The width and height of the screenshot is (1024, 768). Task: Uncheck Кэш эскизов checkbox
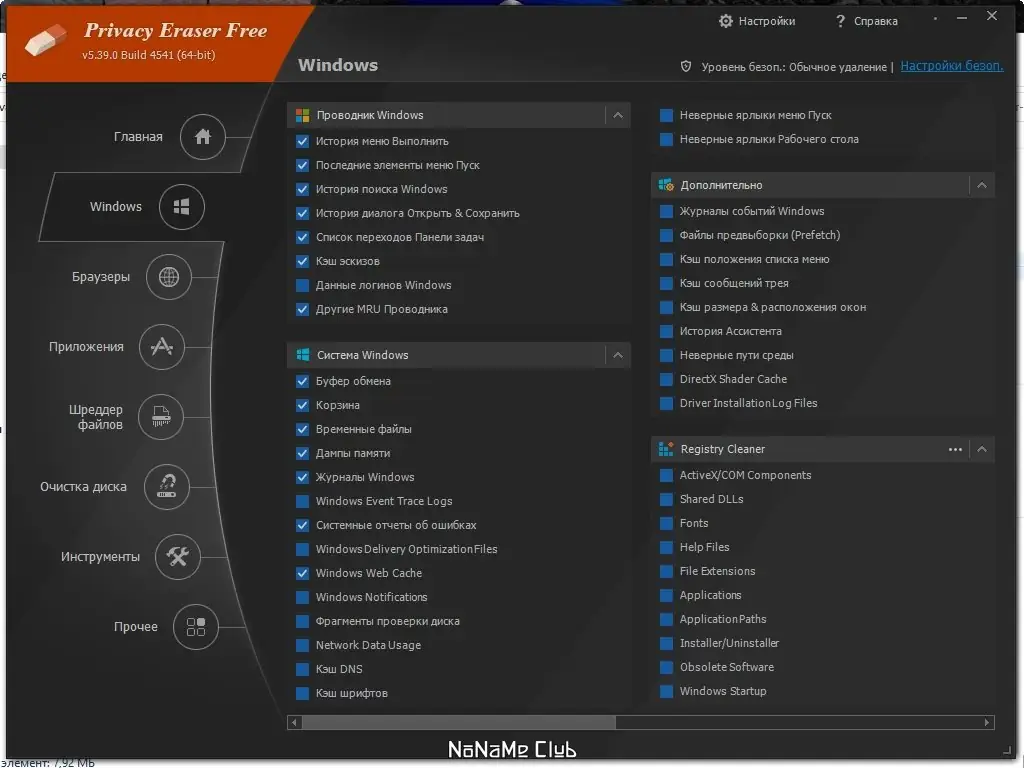click(302, 261)
